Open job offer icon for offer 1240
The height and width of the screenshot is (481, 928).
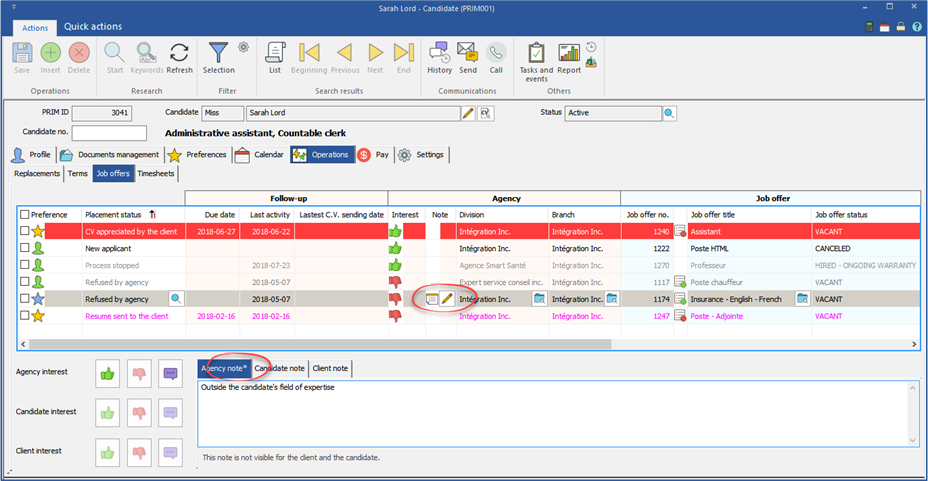coord(680,231)
